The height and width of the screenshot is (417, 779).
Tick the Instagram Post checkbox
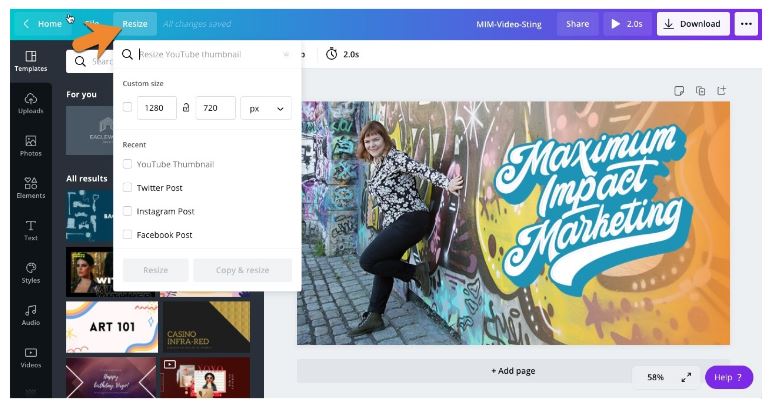(x=127, y=211)
